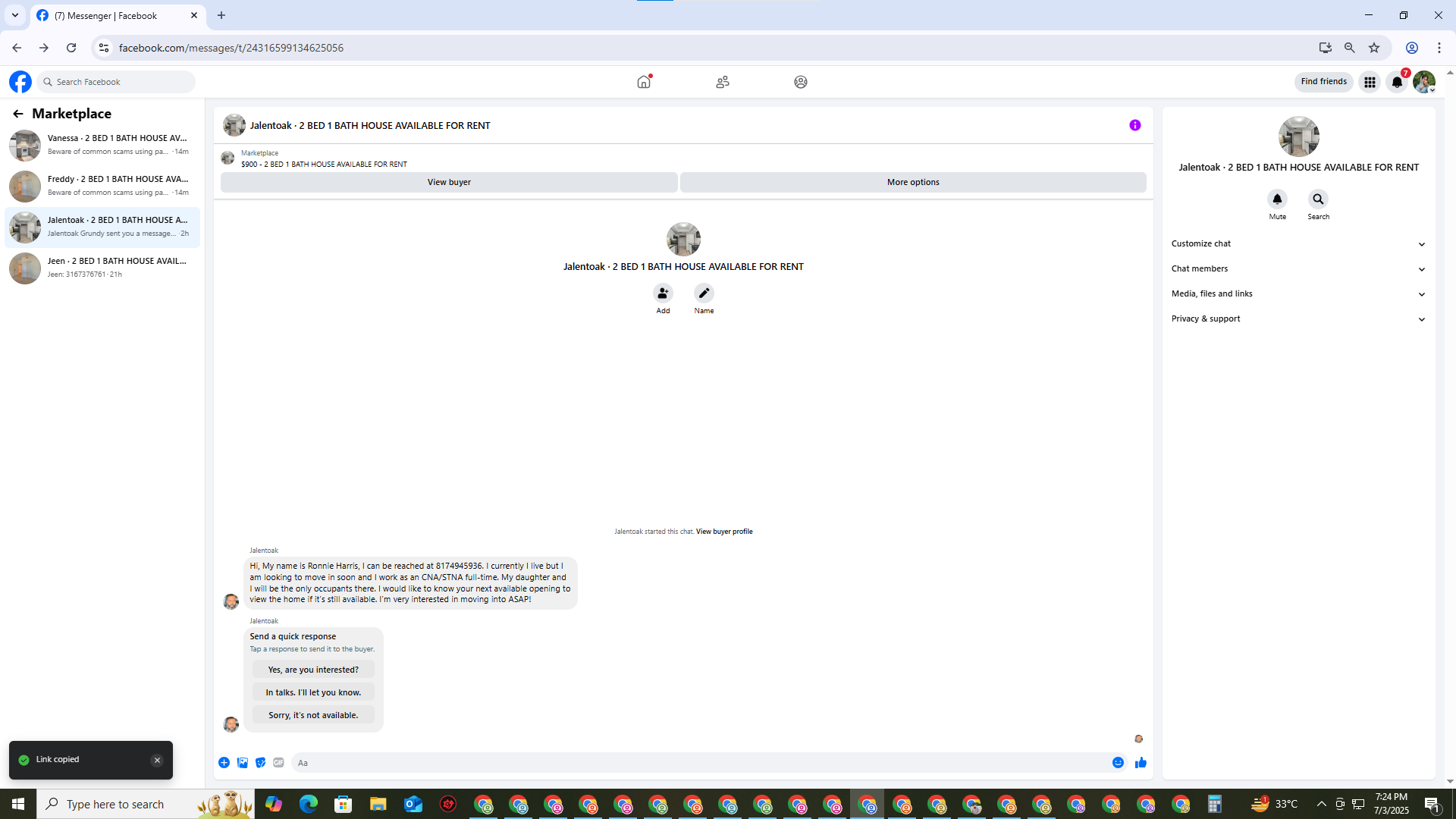
Task: Click the attach photo icon in composer
Action: pyautogui.click(x=243, y=763)
